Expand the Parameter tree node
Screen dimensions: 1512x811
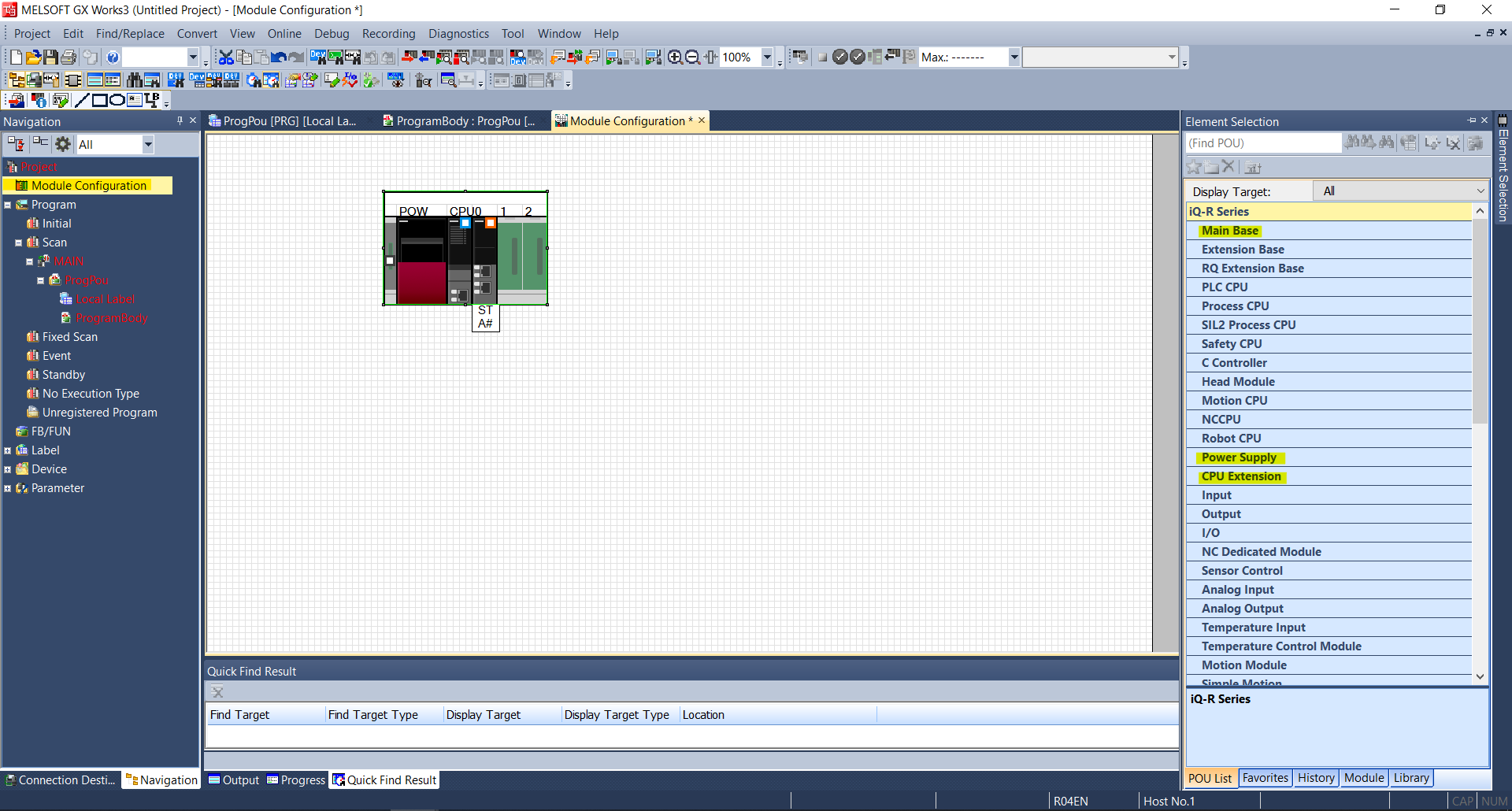click(8, 488)
